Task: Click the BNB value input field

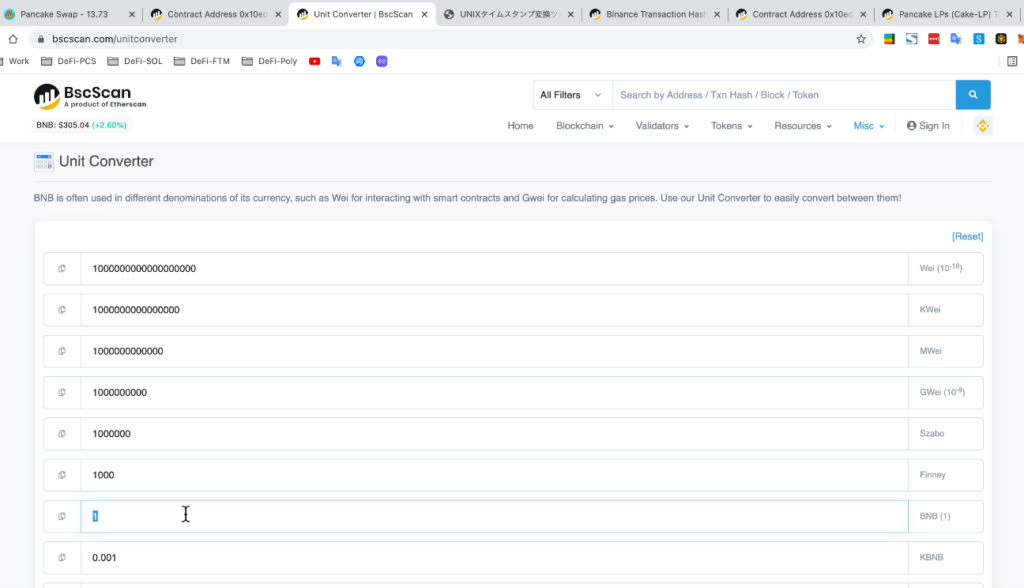Action: click(494, 516)
